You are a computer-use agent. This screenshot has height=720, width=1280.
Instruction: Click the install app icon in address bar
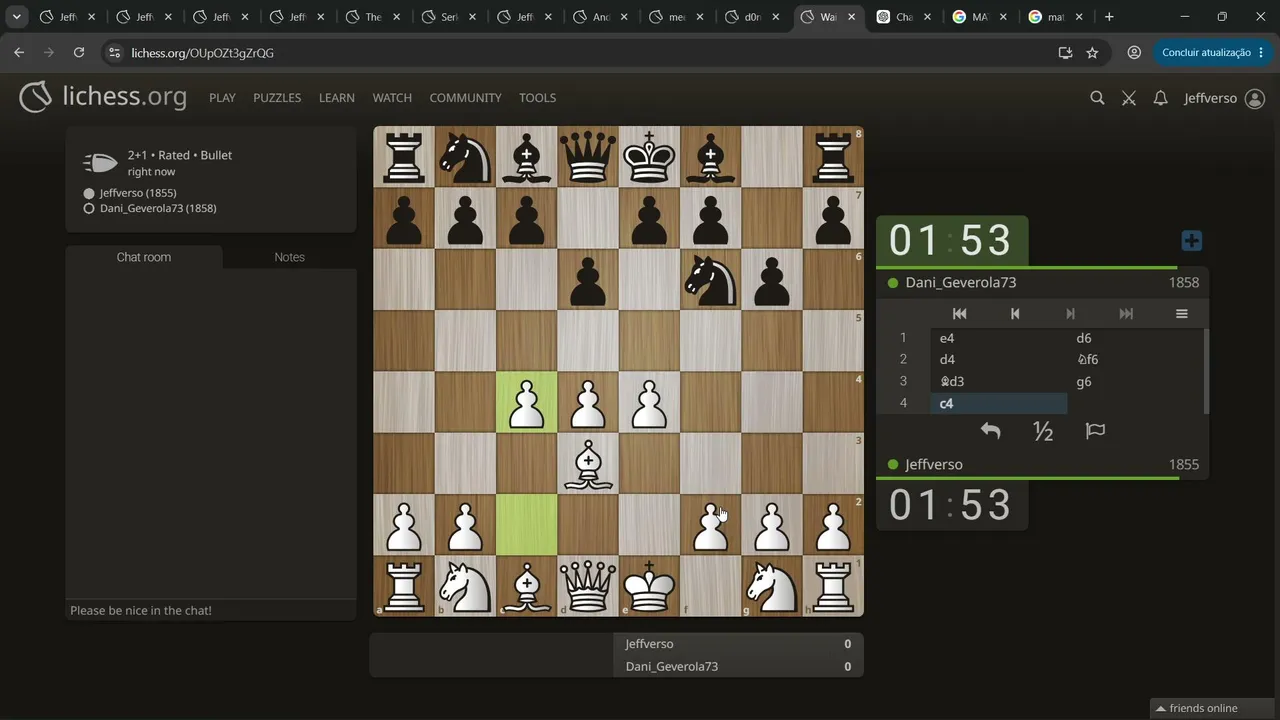click(x=1065, y=53)
